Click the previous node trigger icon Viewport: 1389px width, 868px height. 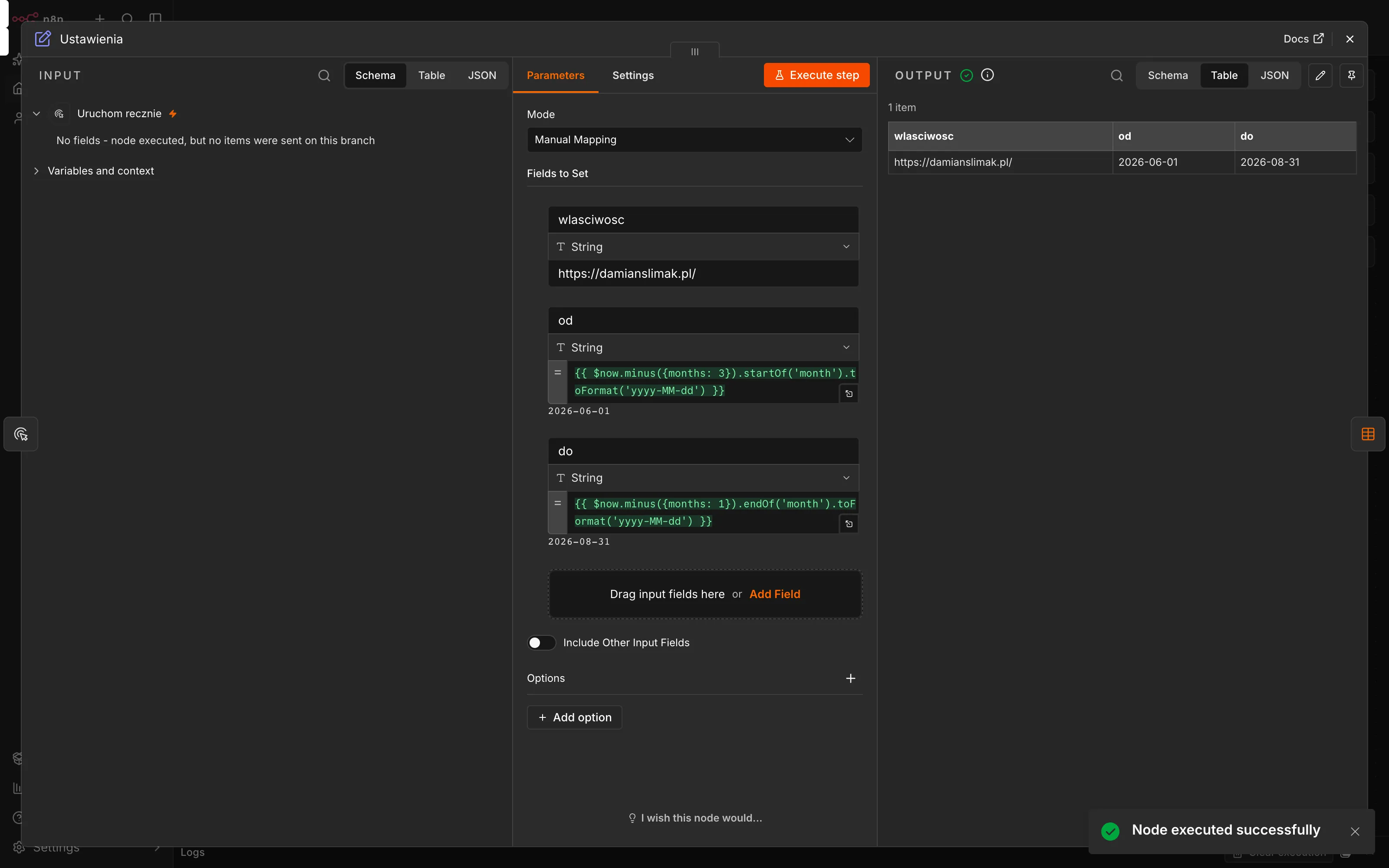pos(21,434)
